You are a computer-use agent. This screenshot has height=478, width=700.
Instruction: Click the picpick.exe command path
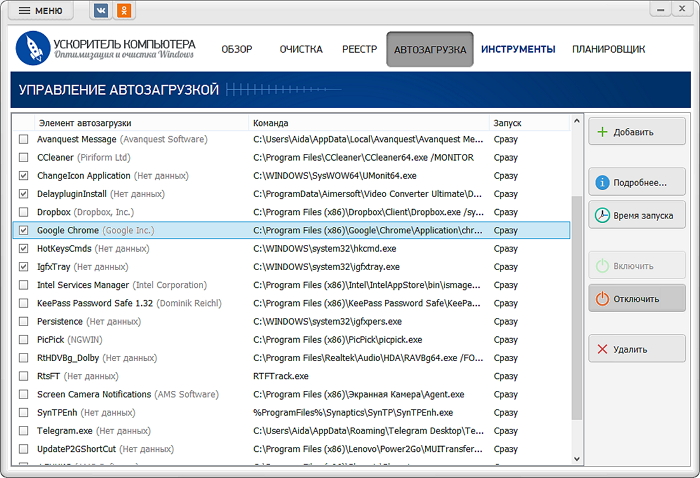(338, 340)
